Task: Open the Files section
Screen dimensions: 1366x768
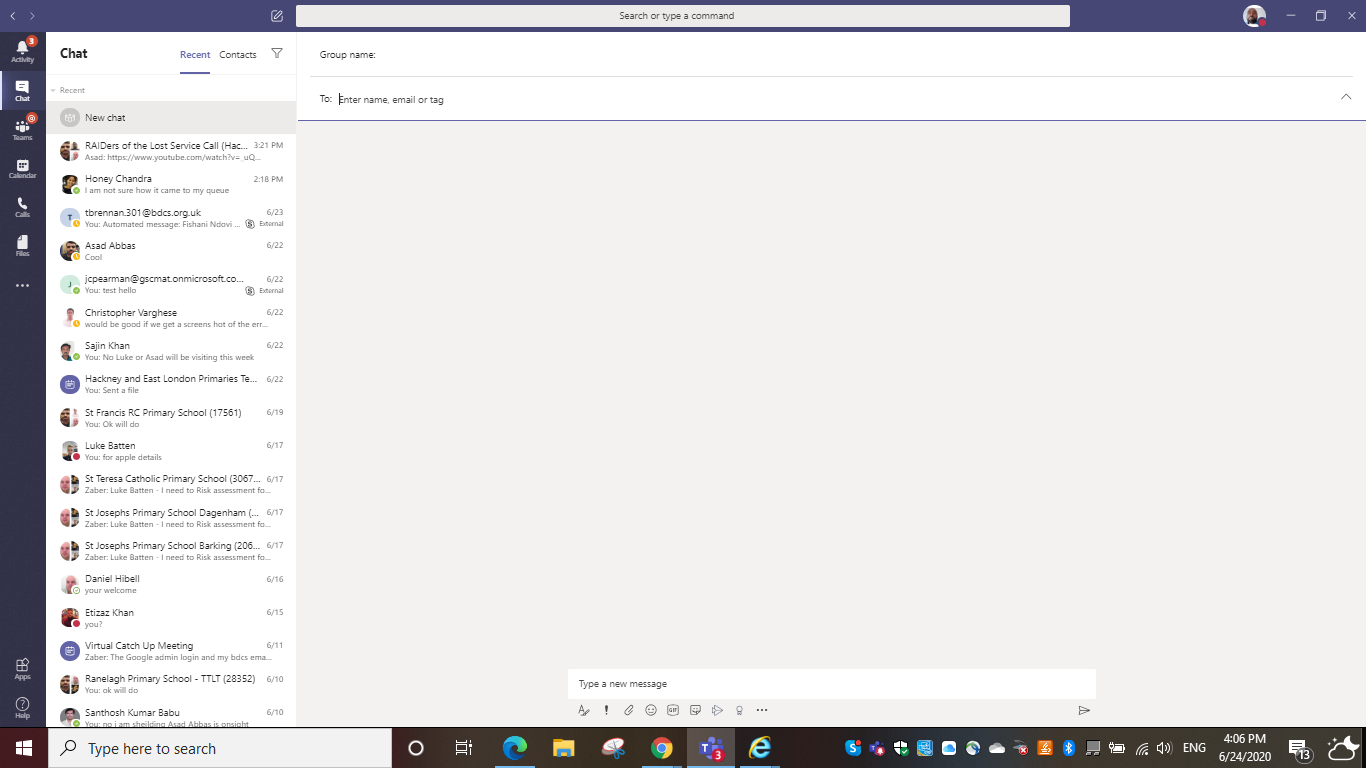Action: (x=21, y=245)
